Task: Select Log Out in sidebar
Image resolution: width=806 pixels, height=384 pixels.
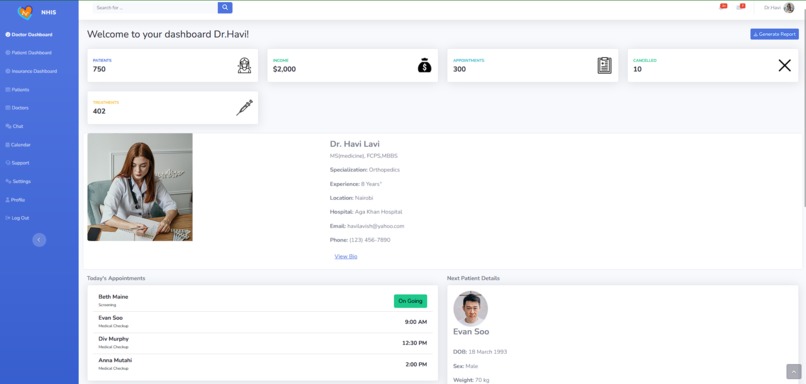Action: point(17,218)
